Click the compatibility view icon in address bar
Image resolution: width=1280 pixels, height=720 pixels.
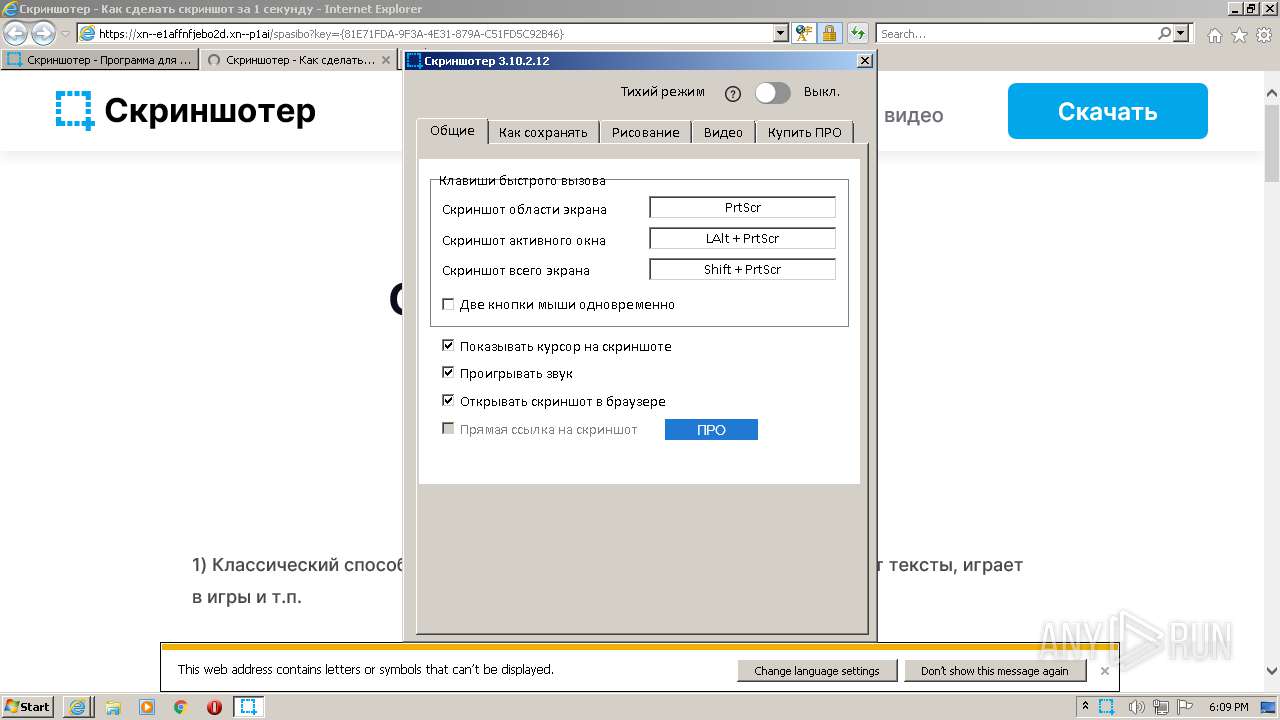click(x=803, y=33)
